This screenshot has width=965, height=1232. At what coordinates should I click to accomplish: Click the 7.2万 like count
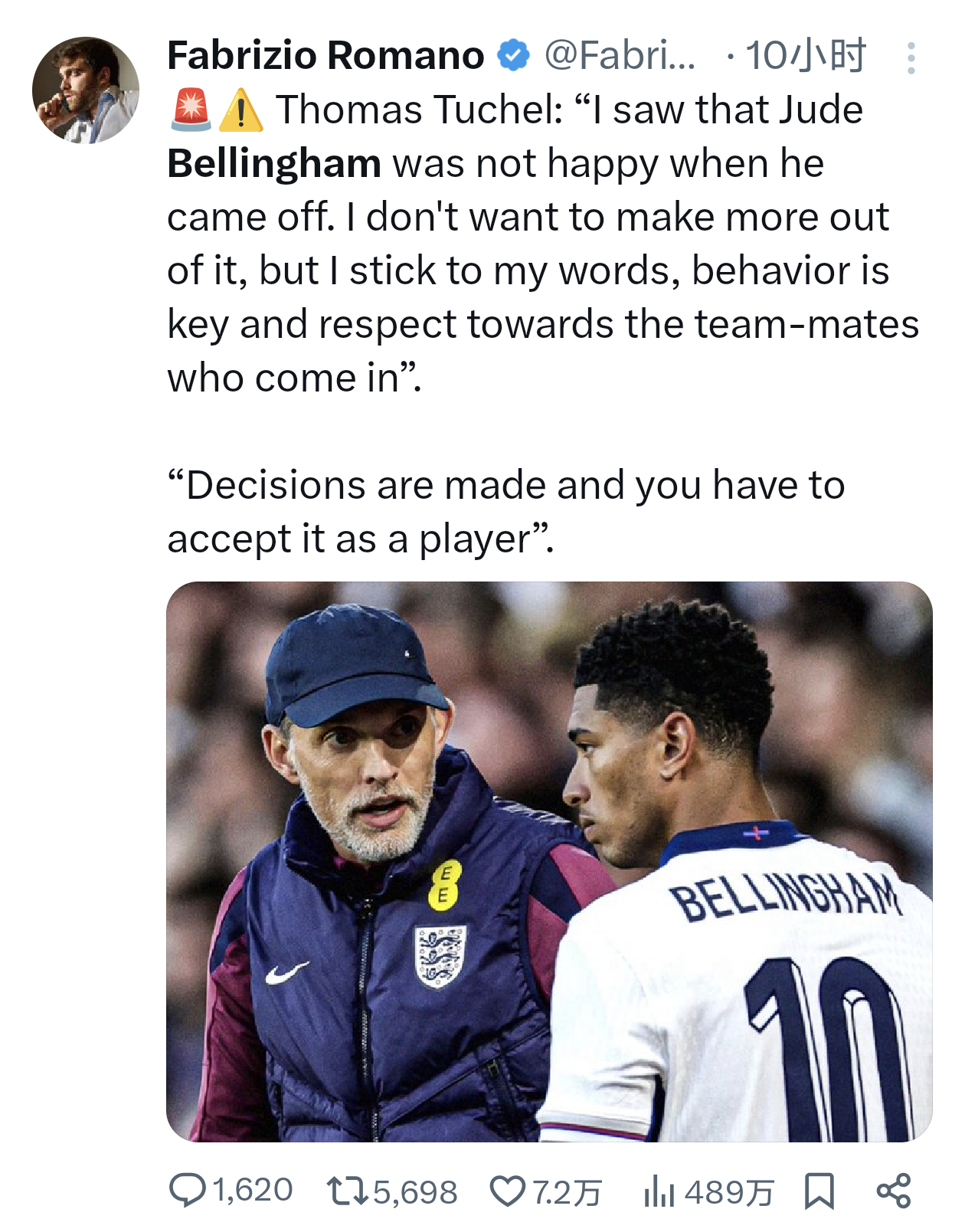click(x=567, y=1192)
